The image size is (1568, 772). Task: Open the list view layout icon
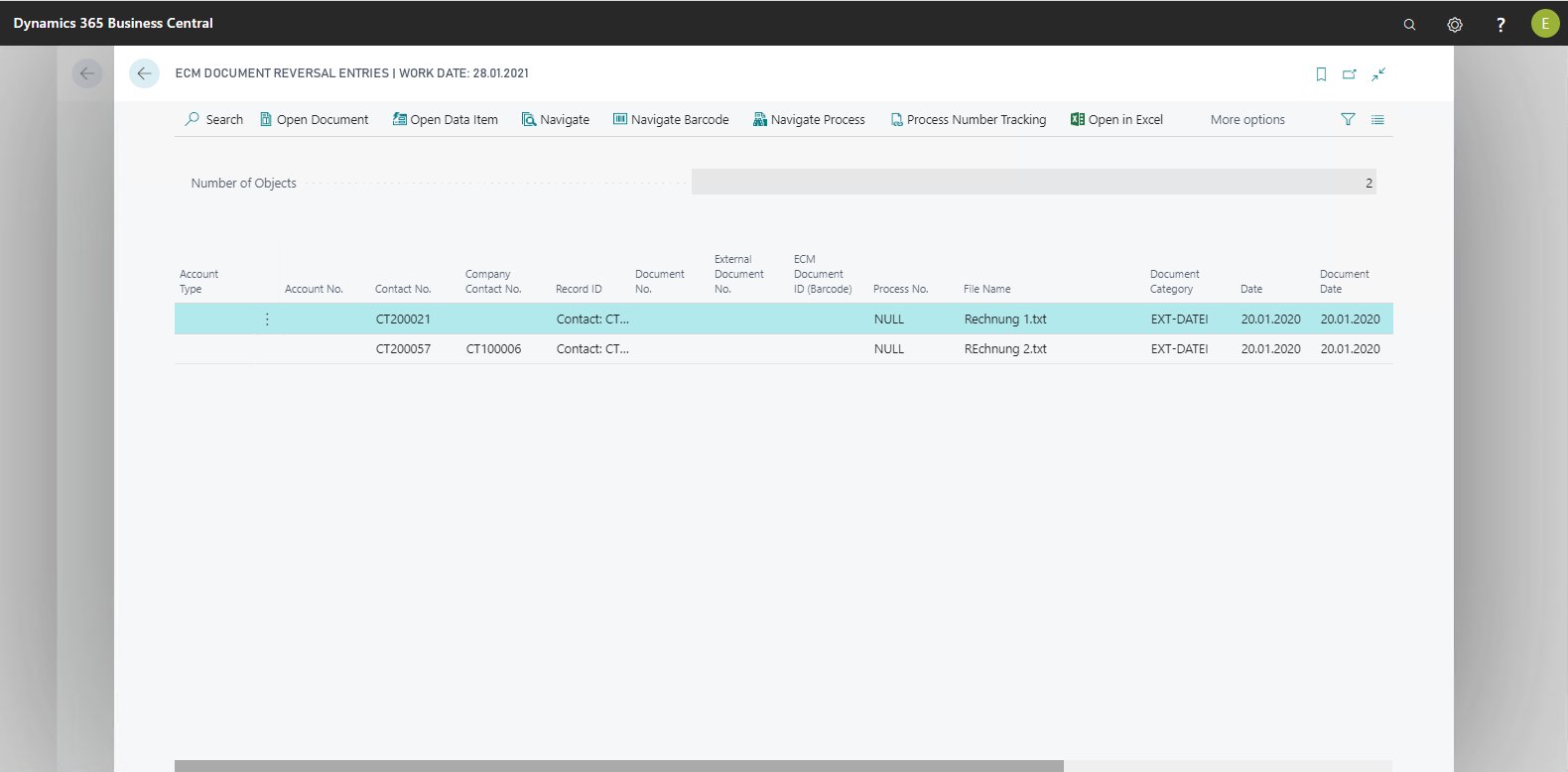(1377, 119)
